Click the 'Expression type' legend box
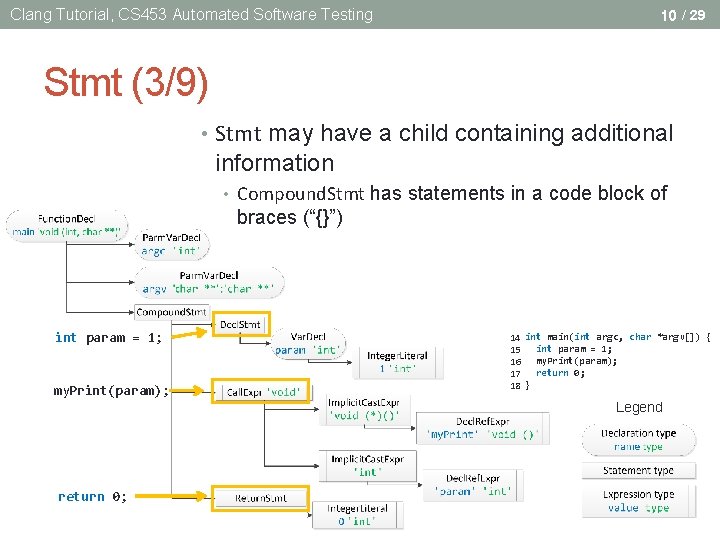The image size is (720, 540). tap(639, 501)
